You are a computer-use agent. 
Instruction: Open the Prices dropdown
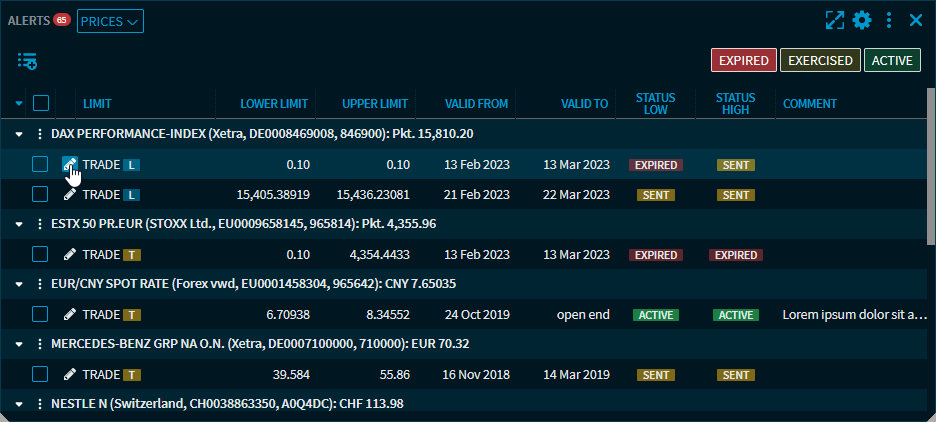tap(110, 21)
